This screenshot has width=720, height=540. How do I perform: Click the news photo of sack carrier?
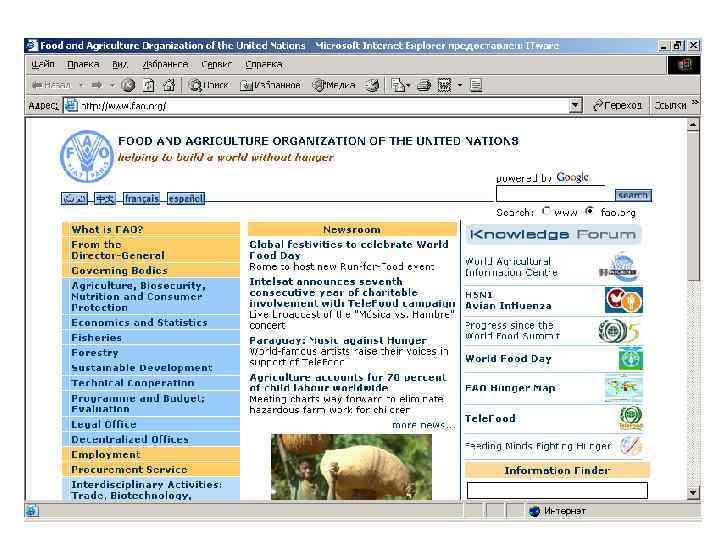[x=351, y=467]
